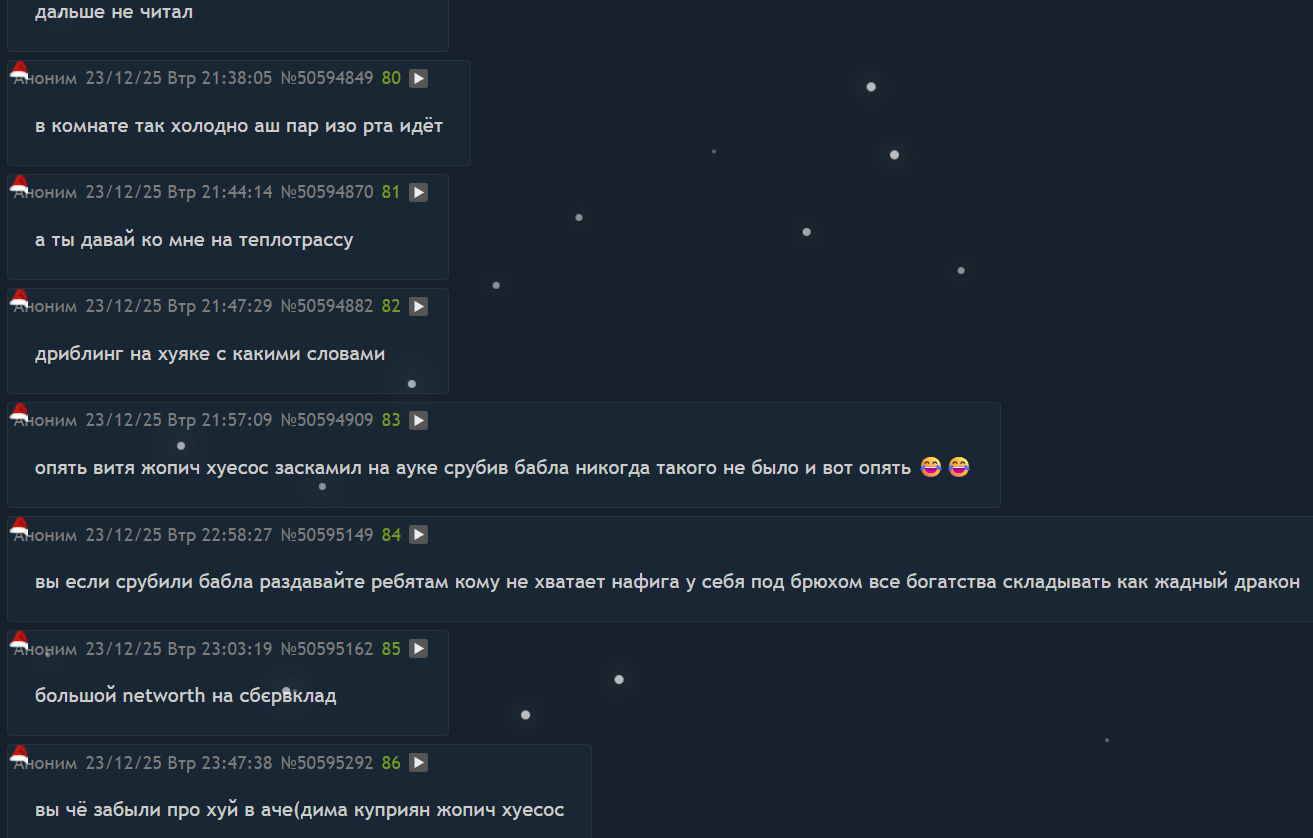Click the Santa hat icon on post 83
The image size is (1313, 838).
[19, 412]
